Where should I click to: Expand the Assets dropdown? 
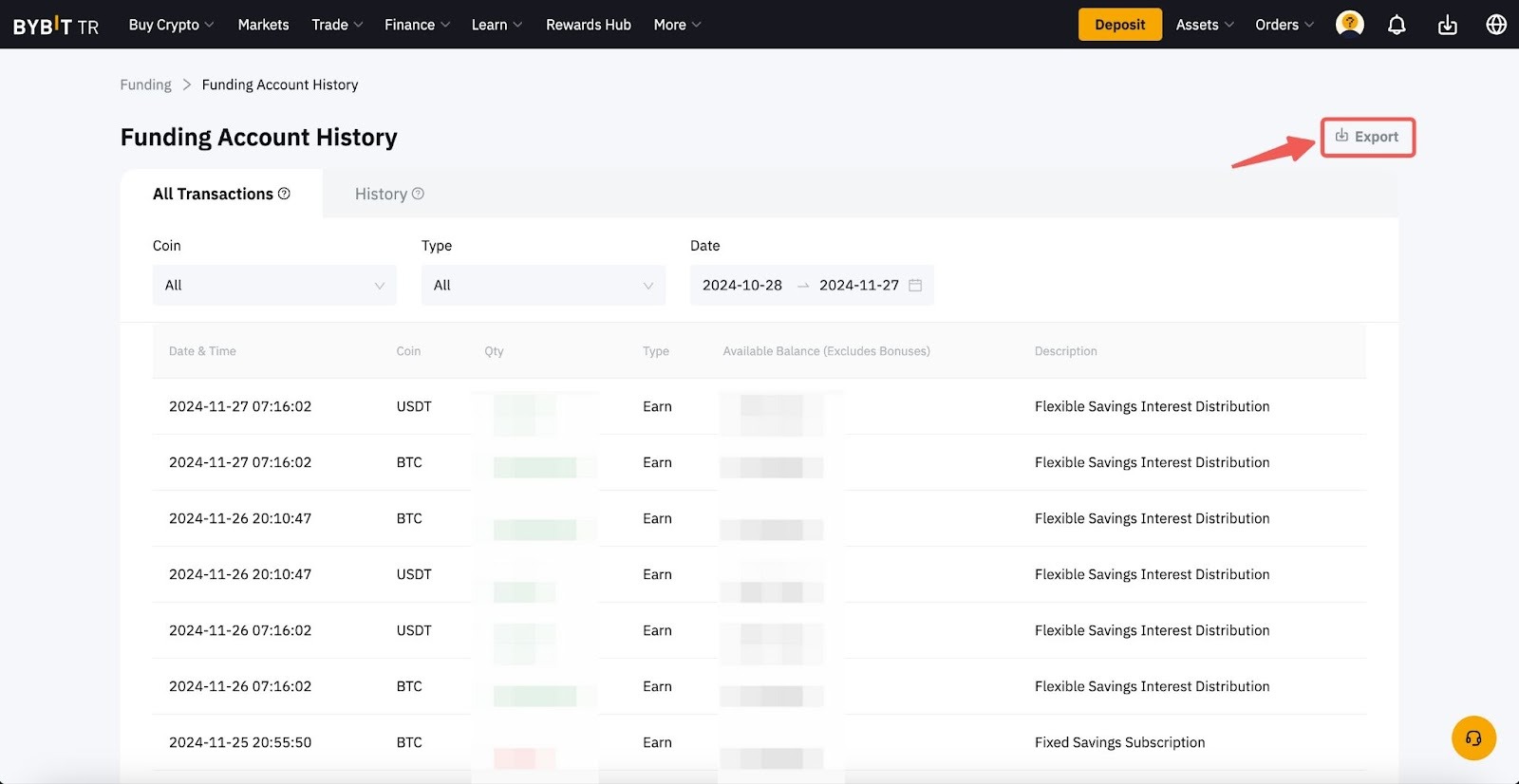click(1204, 25)
